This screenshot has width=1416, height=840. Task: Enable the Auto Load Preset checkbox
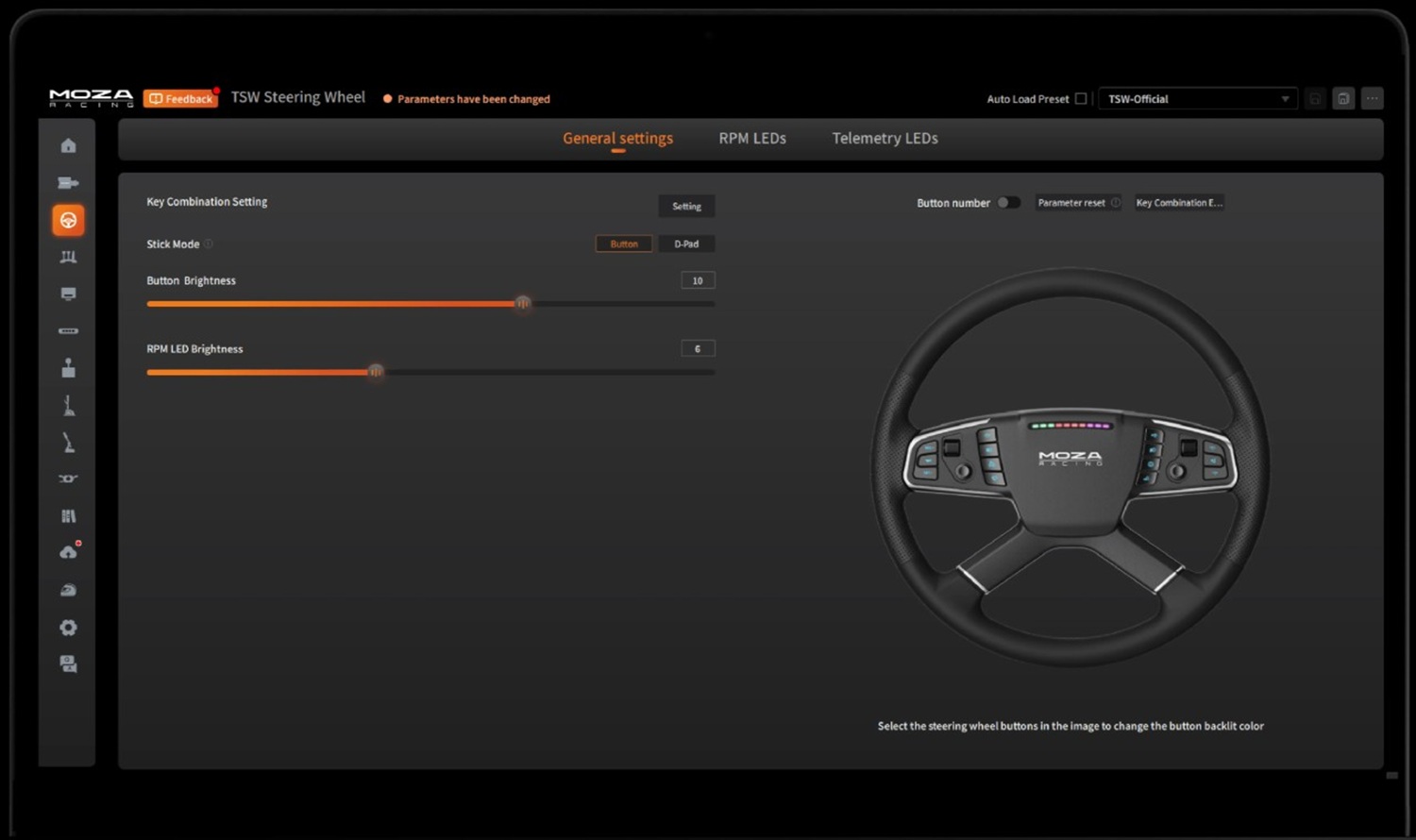[x=1081, y=99]
